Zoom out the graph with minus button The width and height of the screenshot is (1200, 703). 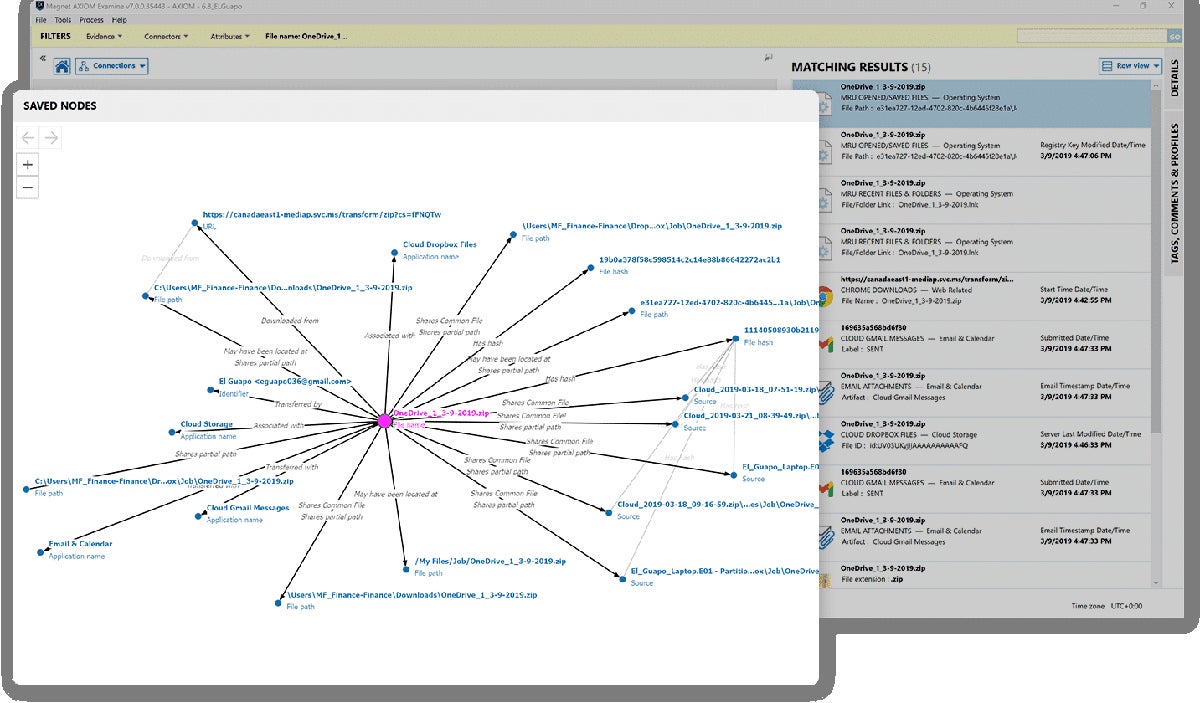(x=28, y=187)
